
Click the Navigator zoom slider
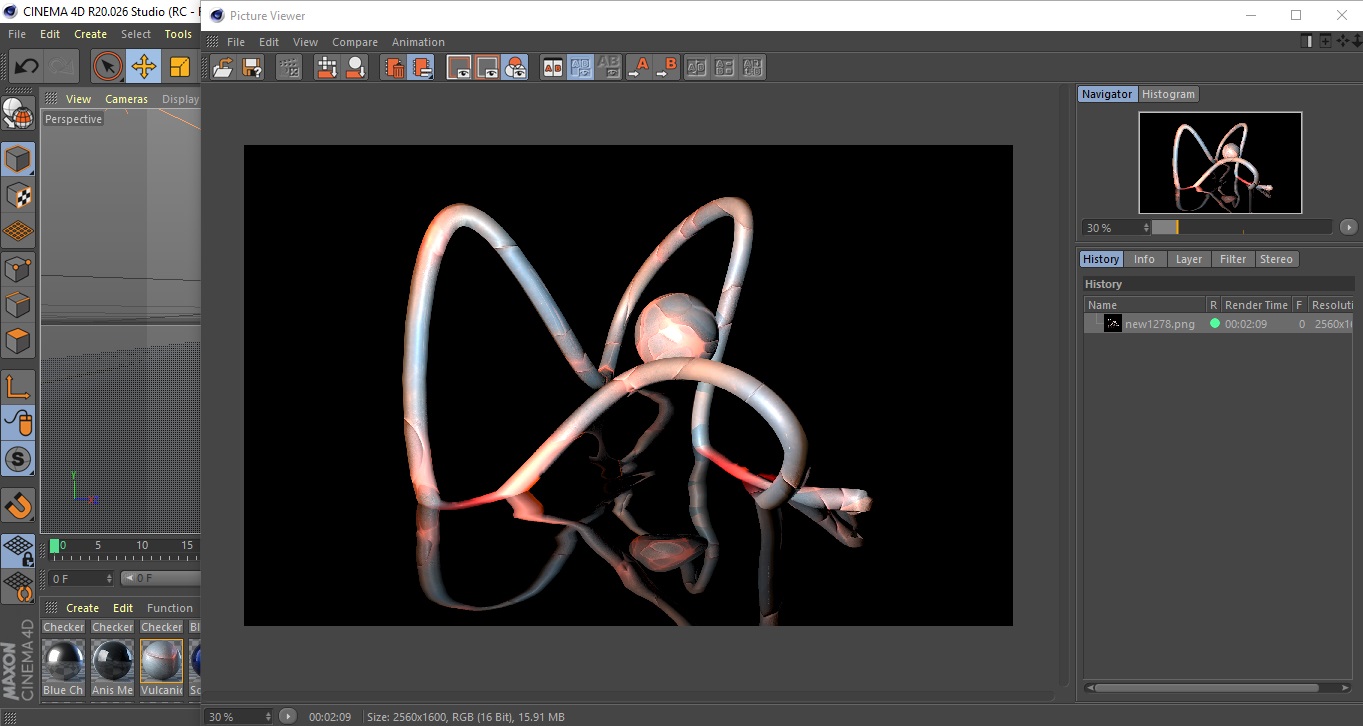pyautogui.click(x=1241, y=227)
